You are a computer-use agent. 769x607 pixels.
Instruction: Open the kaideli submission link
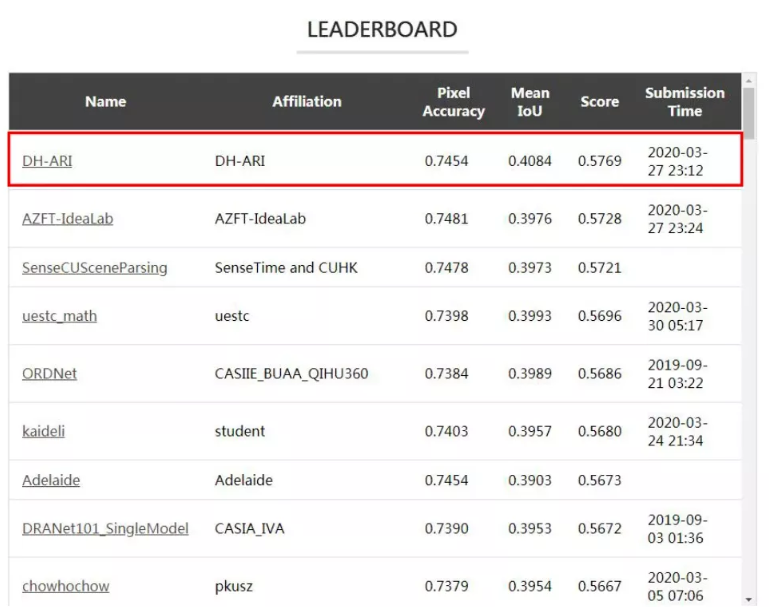tap(44, 431)
